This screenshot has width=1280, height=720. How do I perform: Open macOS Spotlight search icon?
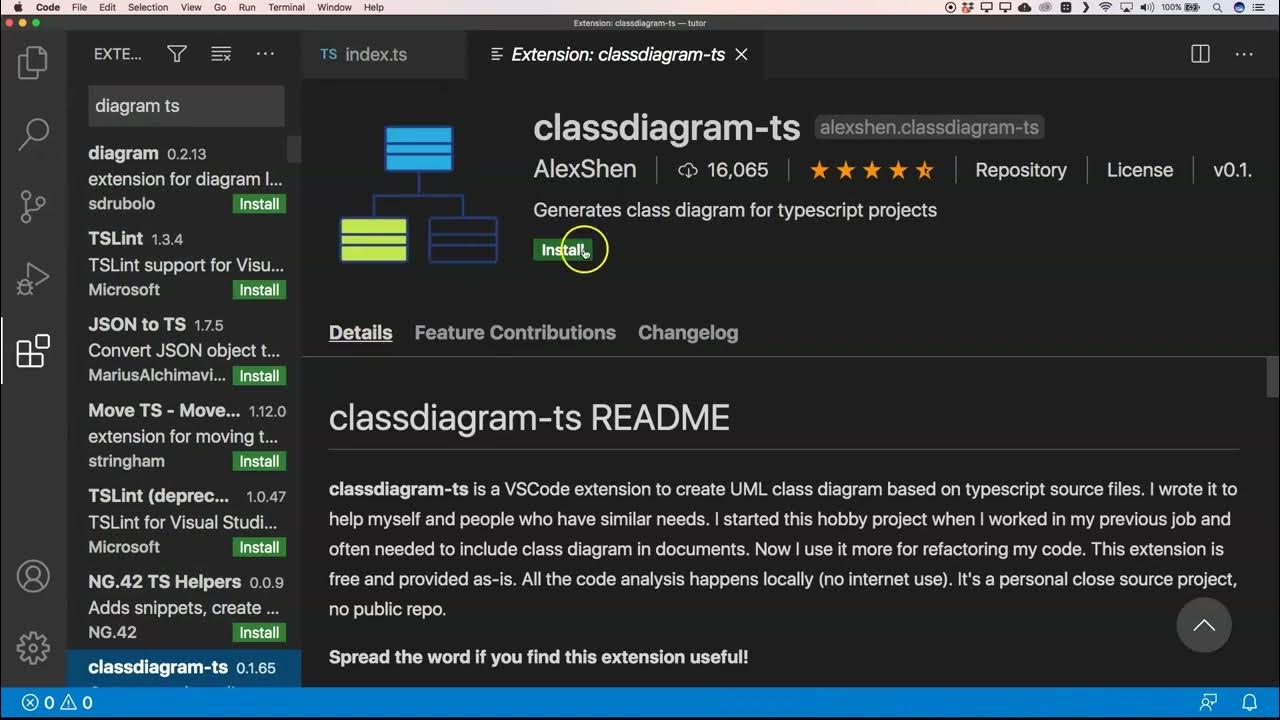pyautogui.click(x=1215, y=7)
